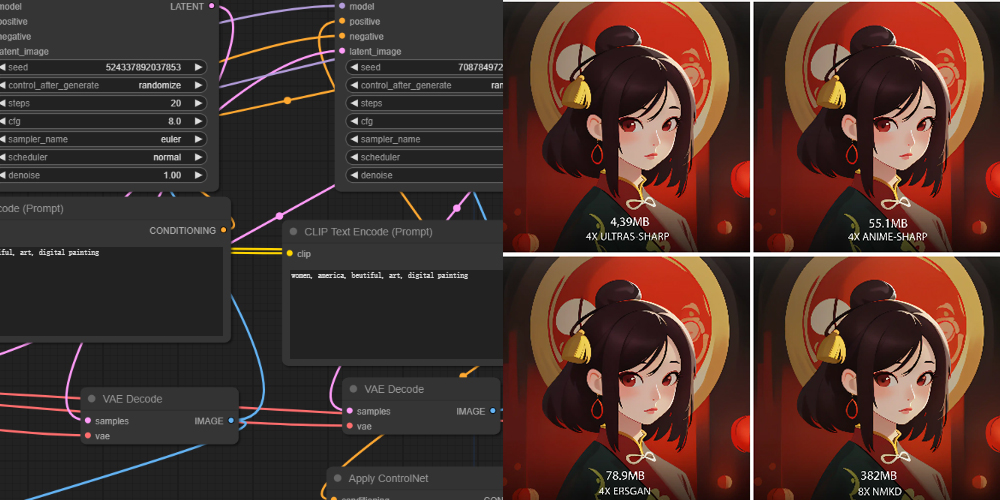1000x500 pixels.
Task: Click left arrow of steps in right KSampler
Action: (x=353, y=103)
